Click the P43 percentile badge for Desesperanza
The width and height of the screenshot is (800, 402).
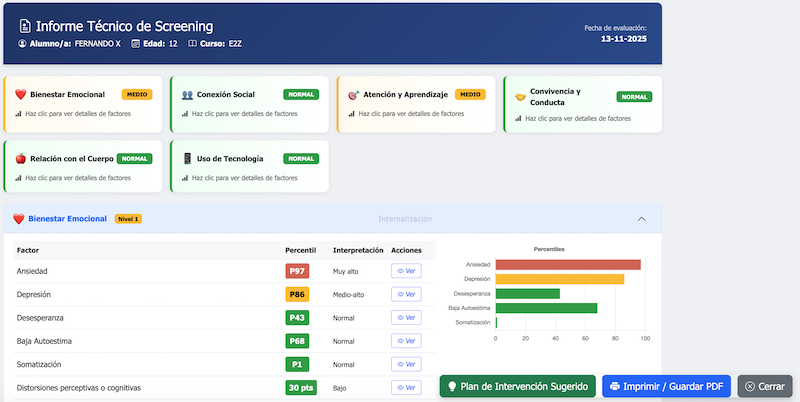pos(297,318)
